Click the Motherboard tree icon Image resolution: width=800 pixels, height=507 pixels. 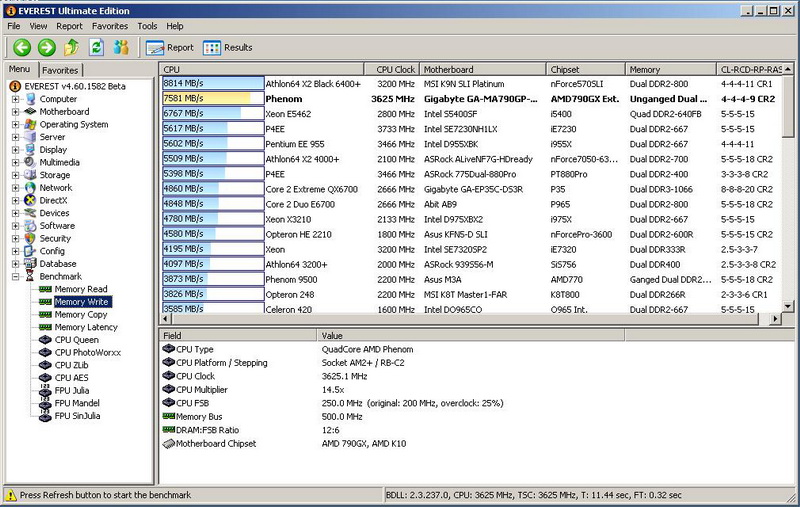point(31,111)
